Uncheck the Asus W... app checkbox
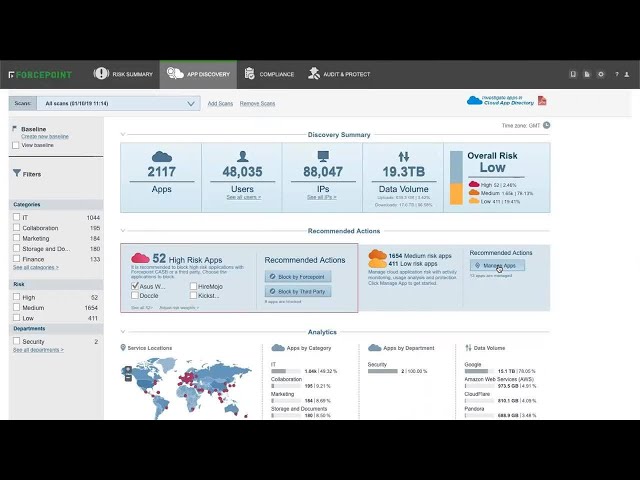Image resolution: width=640 pixels, height=480 pixels. (135, 286)
